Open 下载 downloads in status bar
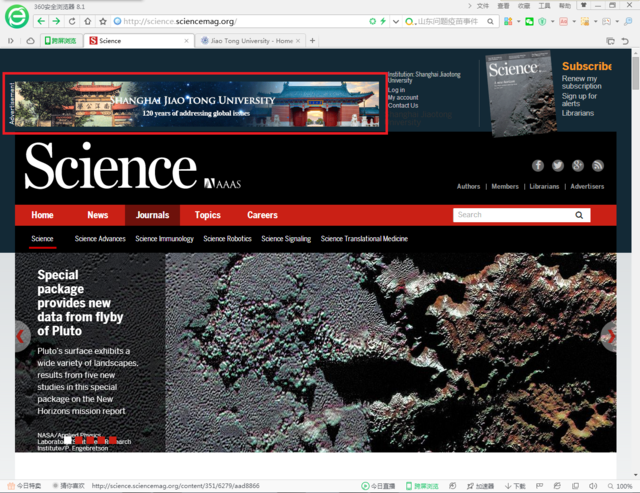Screen dimensions: 640x493 click(515, 486)
